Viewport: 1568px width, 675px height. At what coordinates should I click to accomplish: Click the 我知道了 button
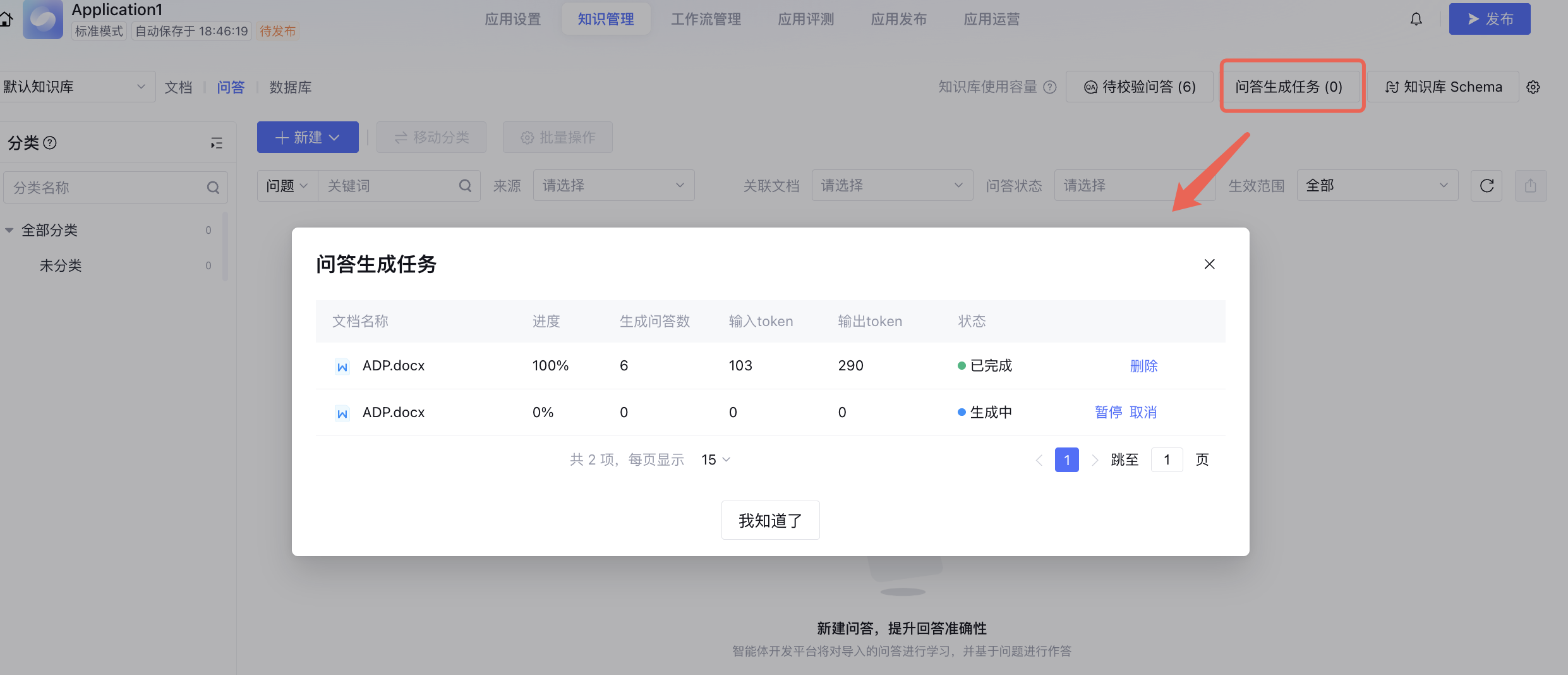[x=770, y=521]
